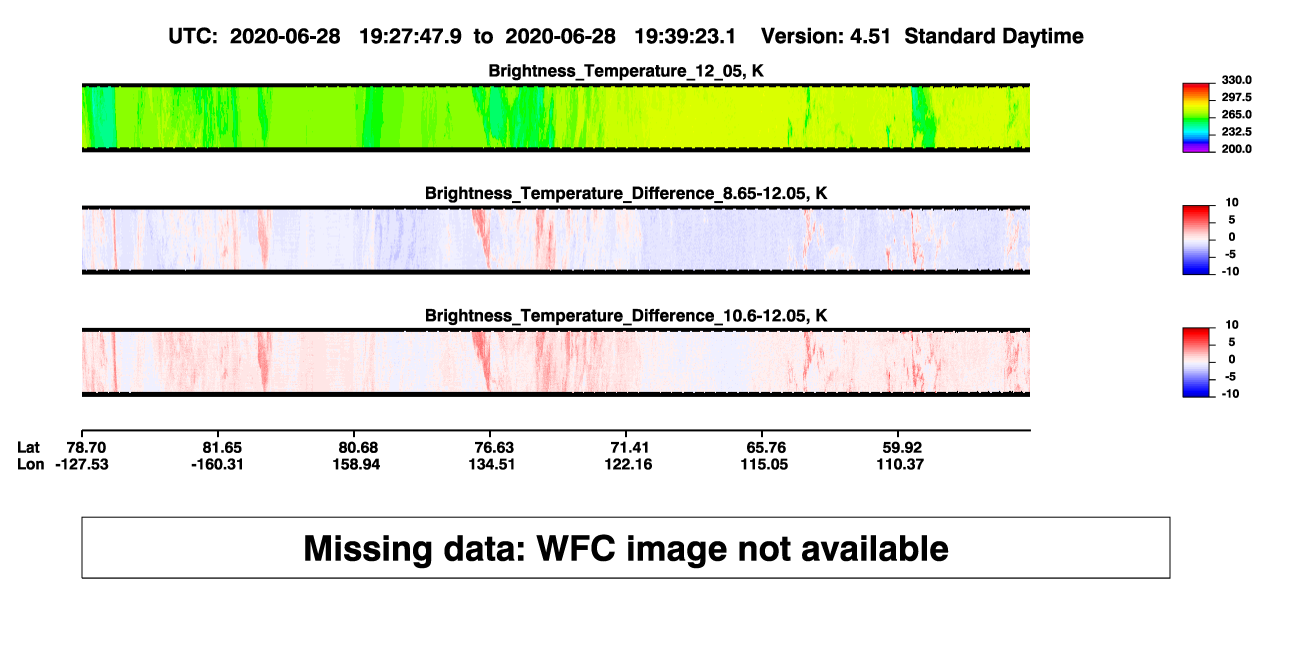Select the Brightness_Temperature_12_05 plot title
The image size is (1300, 667).
(x=626, y=70)
